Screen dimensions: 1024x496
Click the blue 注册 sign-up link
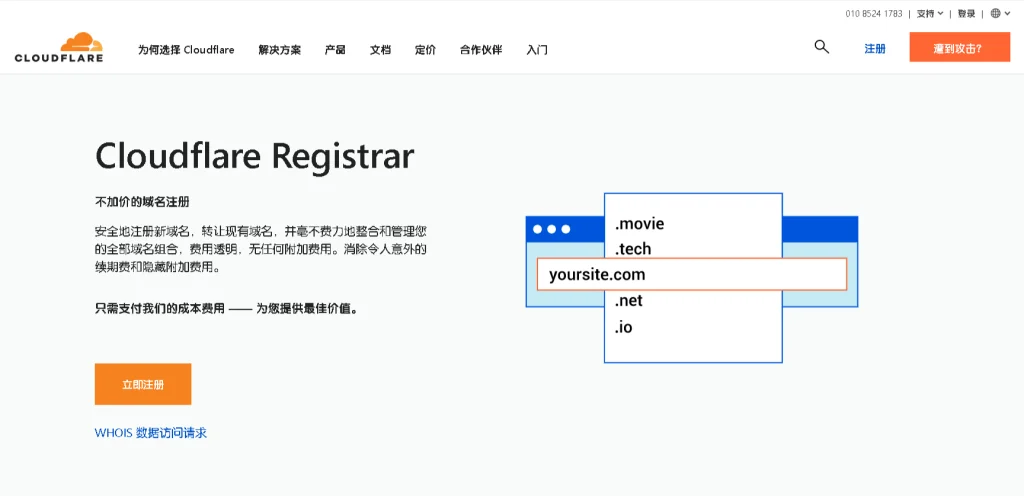point(875,48)
